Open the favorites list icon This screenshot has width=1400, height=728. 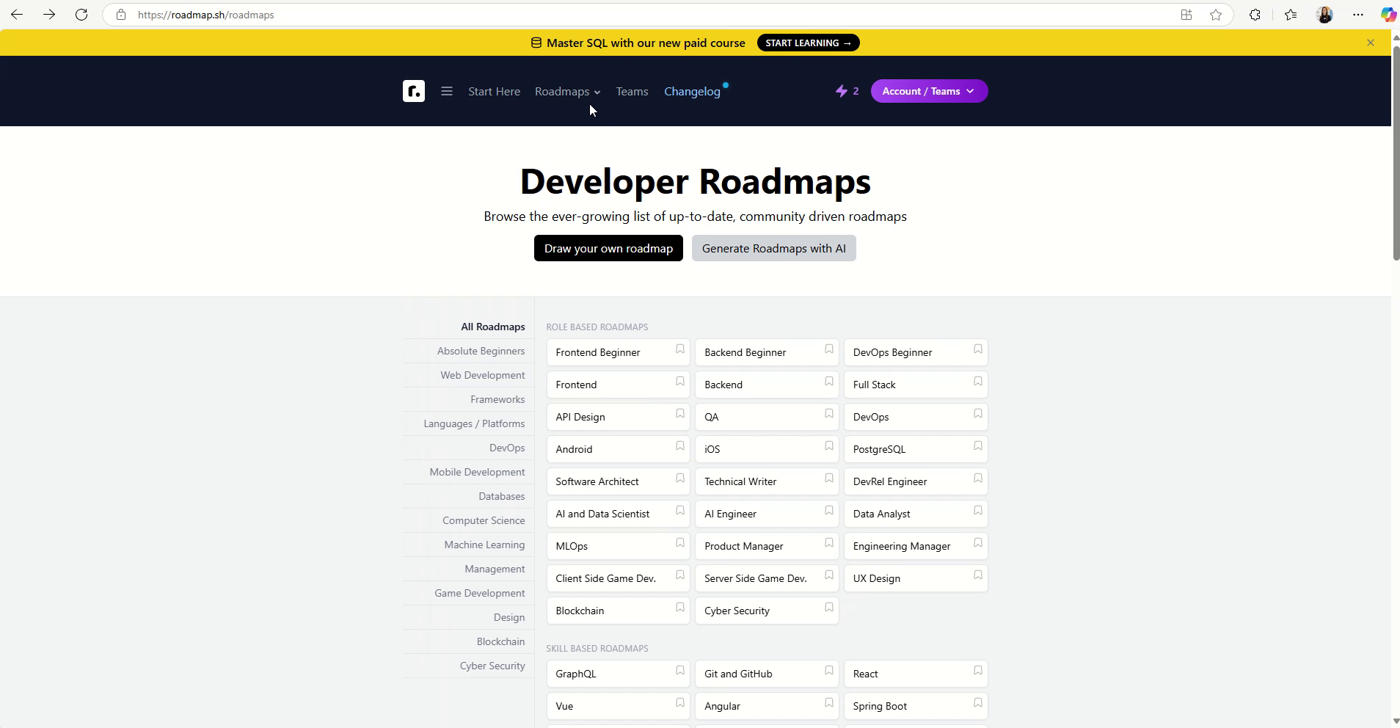point(1291,15)
